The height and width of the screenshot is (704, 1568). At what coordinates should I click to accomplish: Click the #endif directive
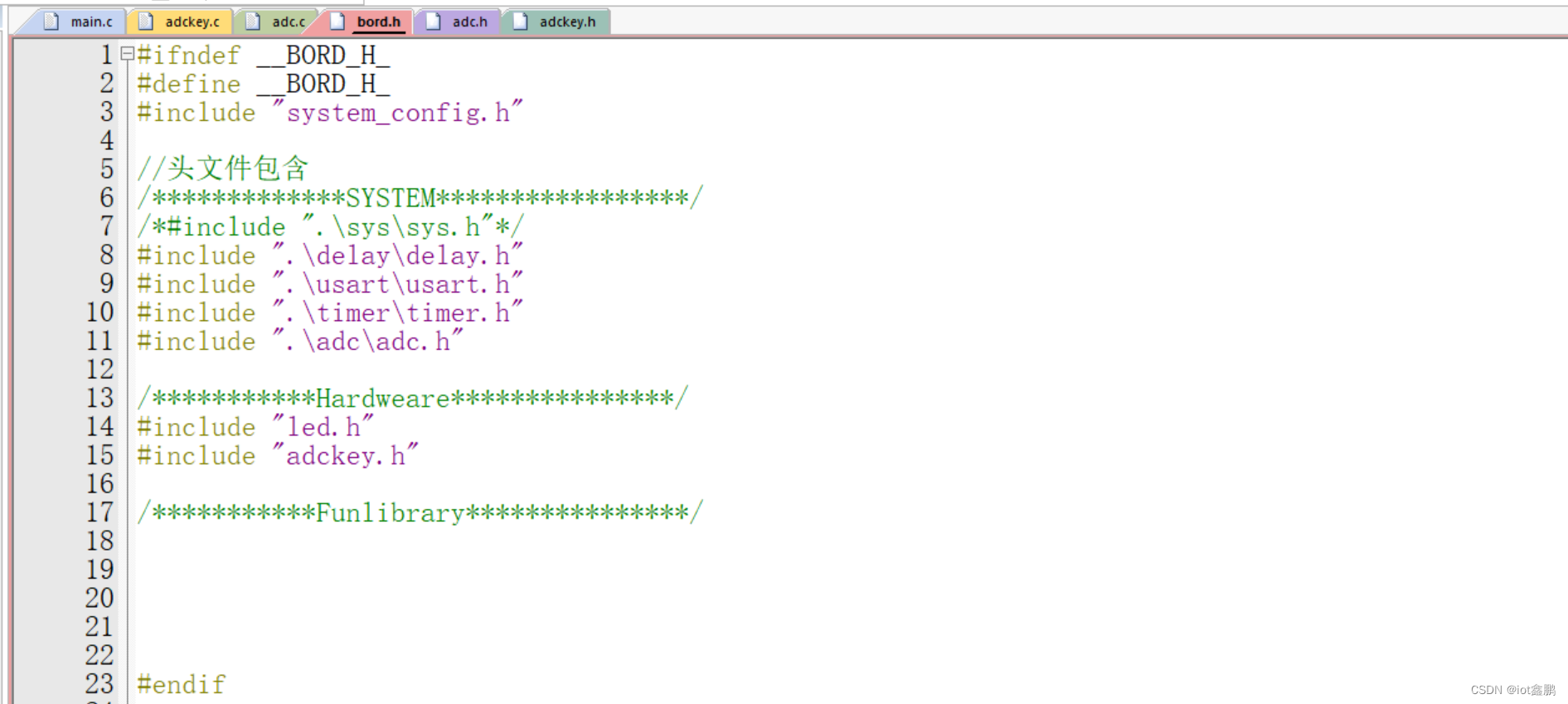pyautogui.click(x=182, y=684)
